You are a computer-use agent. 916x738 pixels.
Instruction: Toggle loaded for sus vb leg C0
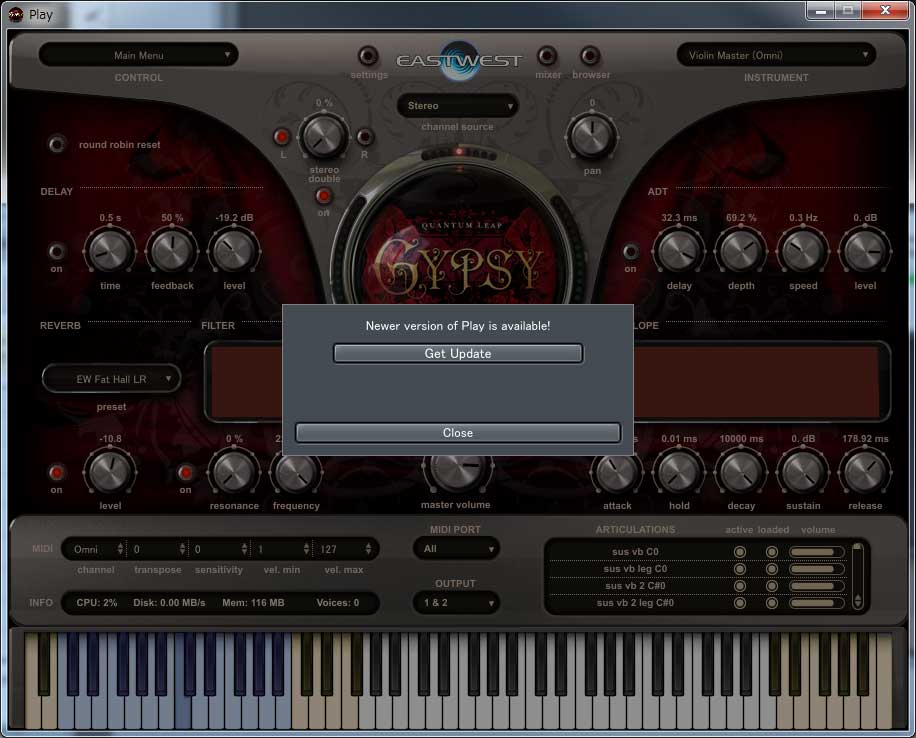click(x=772, y=569)
